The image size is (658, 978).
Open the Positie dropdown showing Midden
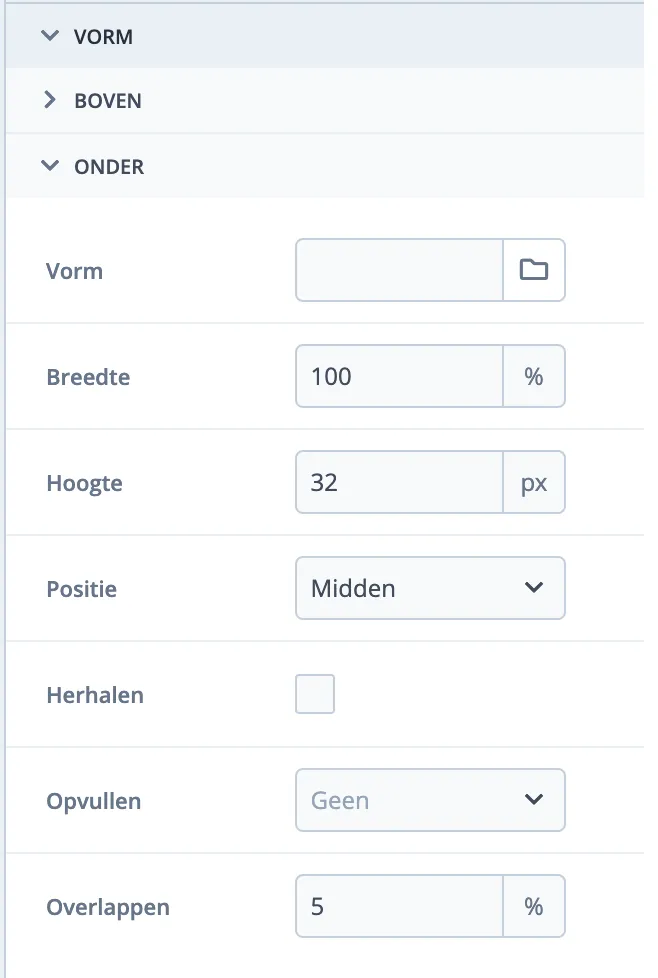point(430,588)
